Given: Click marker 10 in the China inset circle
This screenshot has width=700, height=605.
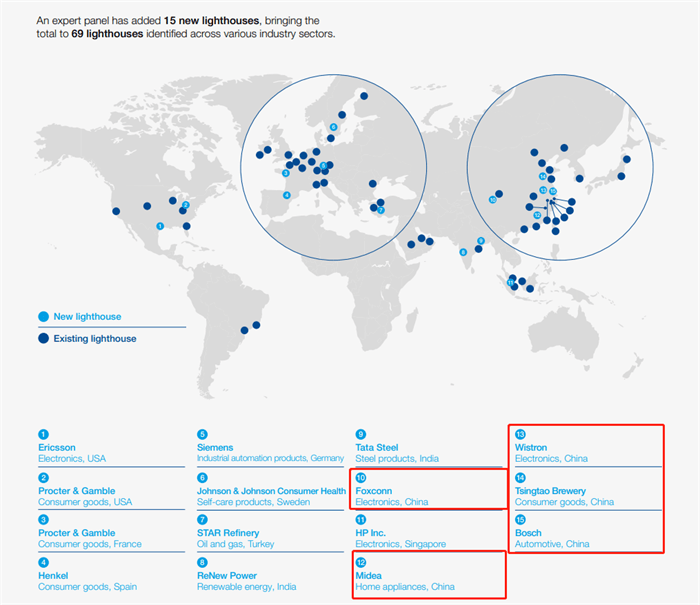Looking at the screenshot, I should (492, 200).
